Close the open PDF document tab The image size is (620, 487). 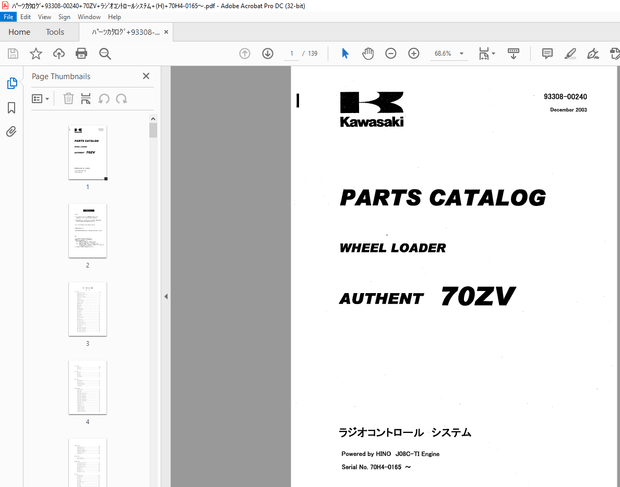pyautogui.click(x=166, y=32)
